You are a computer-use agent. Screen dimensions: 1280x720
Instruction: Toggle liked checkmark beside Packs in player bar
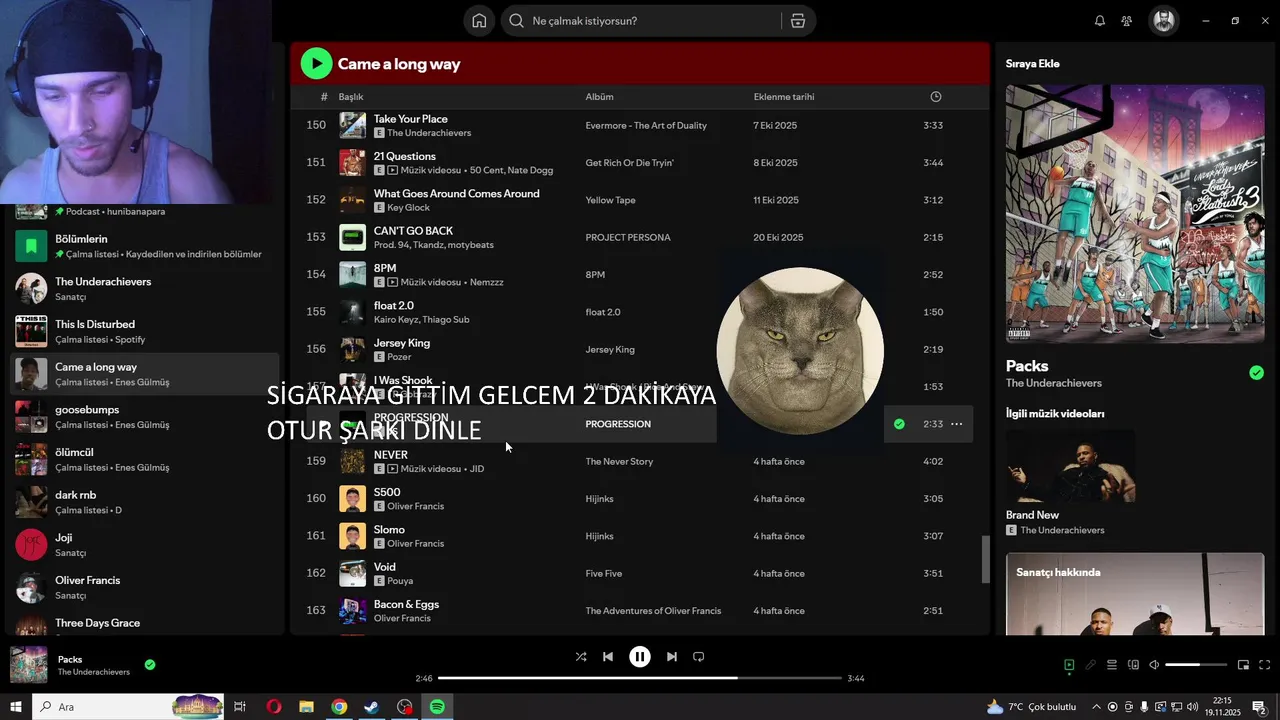pos(150,664)
